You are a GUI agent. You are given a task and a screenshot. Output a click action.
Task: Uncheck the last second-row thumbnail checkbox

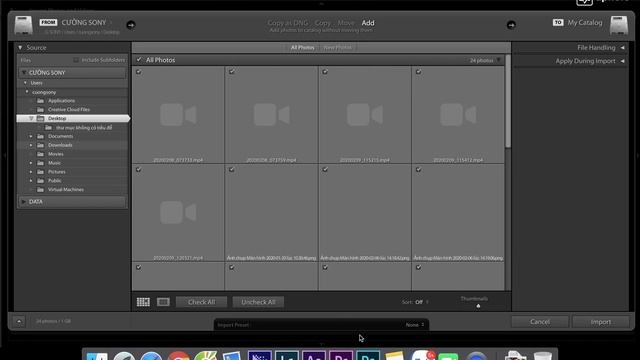tap(418, 169)
